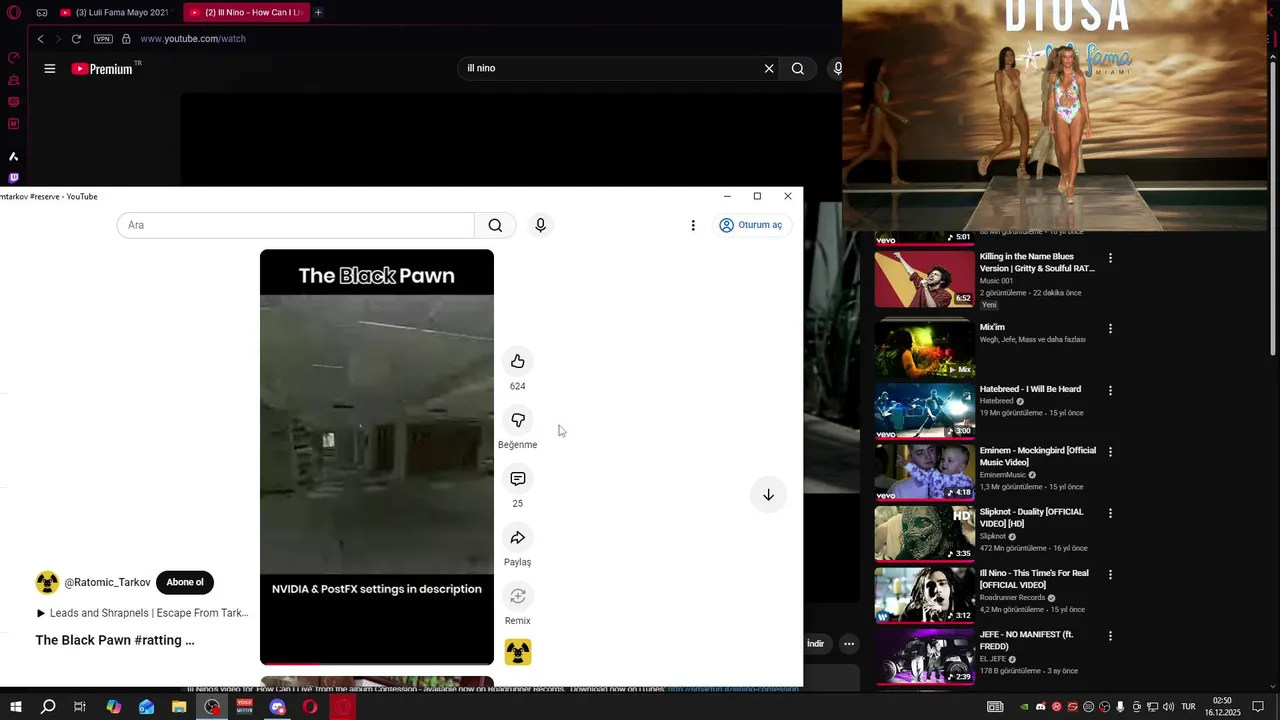
Task: Open options menu for Eminem Mockingbird
Action: (x=1110, y=452)
